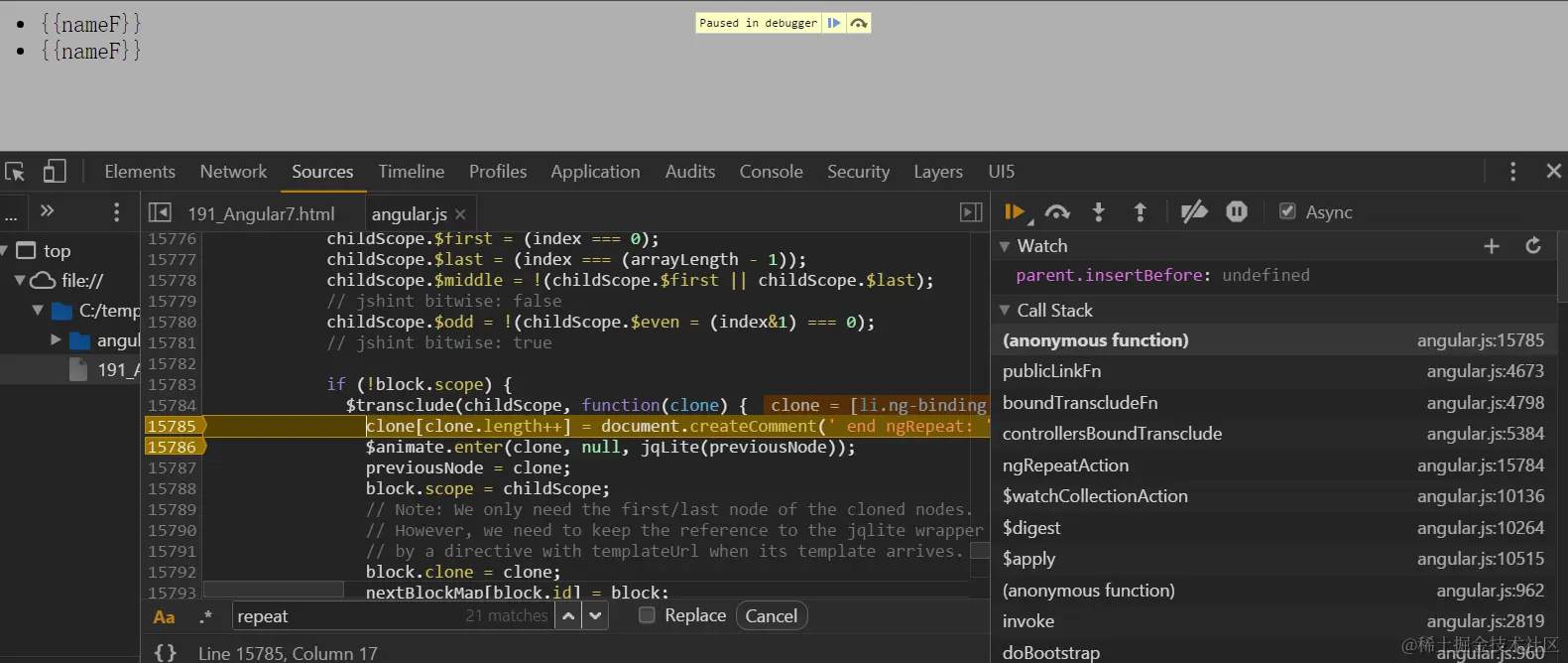Collapse the top frame tree node

point(4,251)
